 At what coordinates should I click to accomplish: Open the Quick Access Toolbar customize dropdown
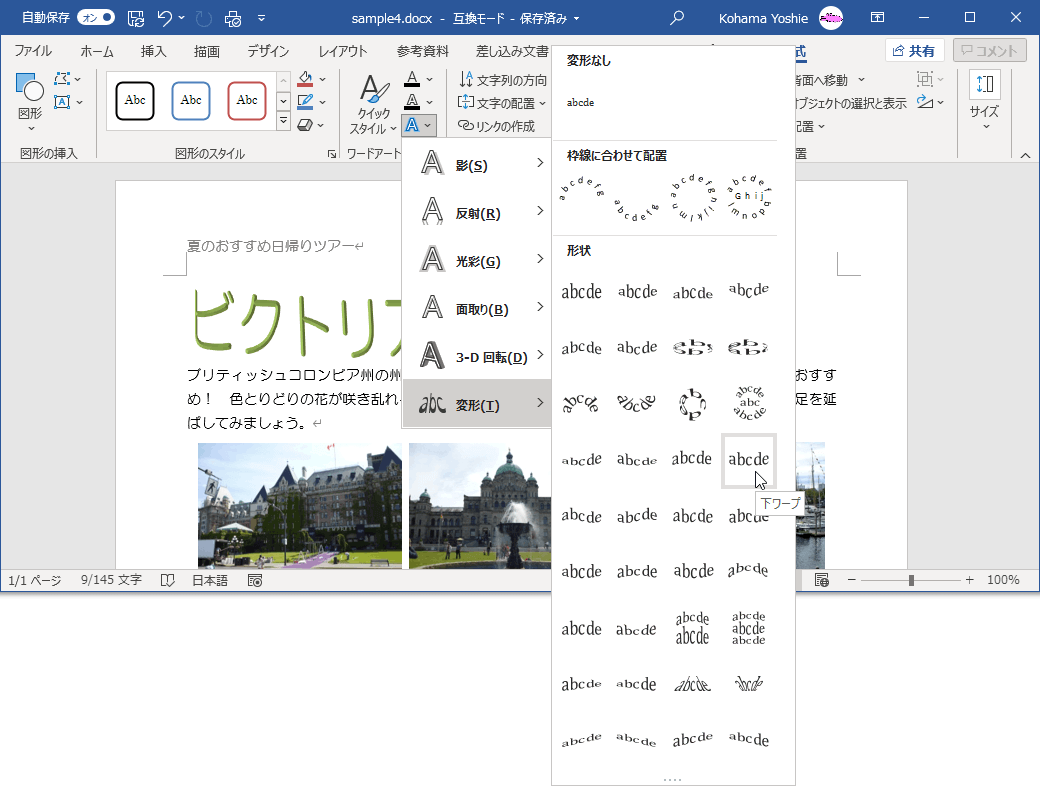click(261, 19)
